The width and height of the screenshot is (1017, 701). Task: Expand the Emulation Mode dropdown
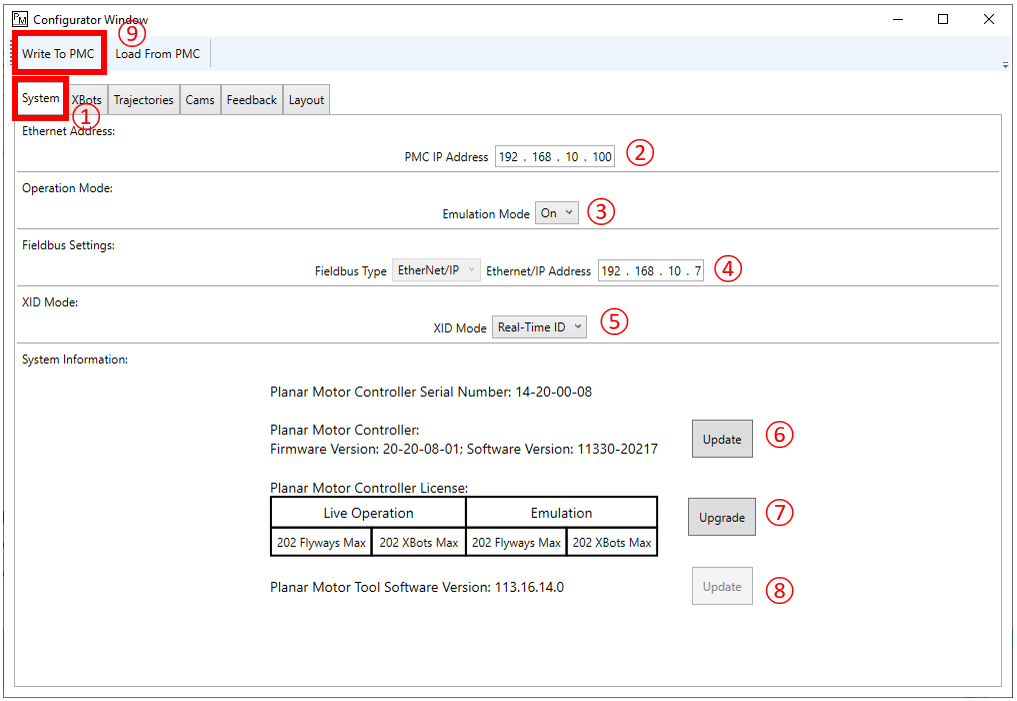557,213
